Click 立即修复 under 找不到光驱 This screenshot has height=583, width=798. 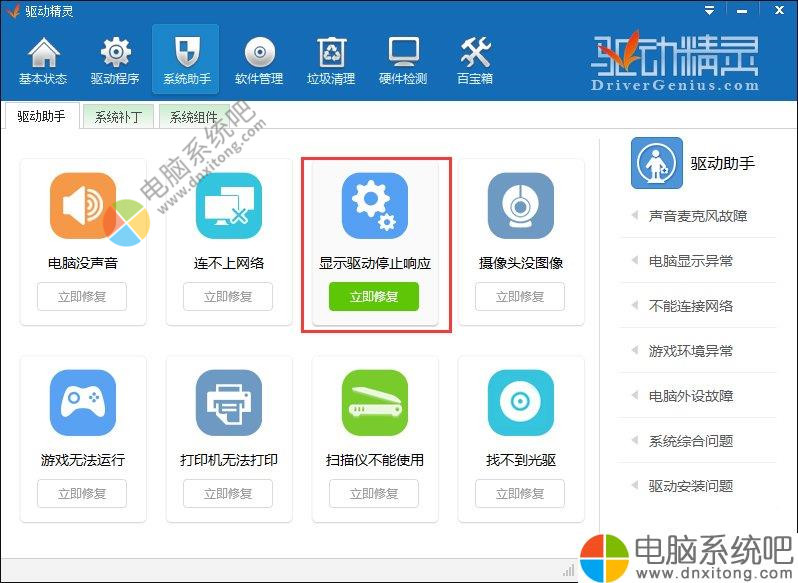tap(520, 493)
